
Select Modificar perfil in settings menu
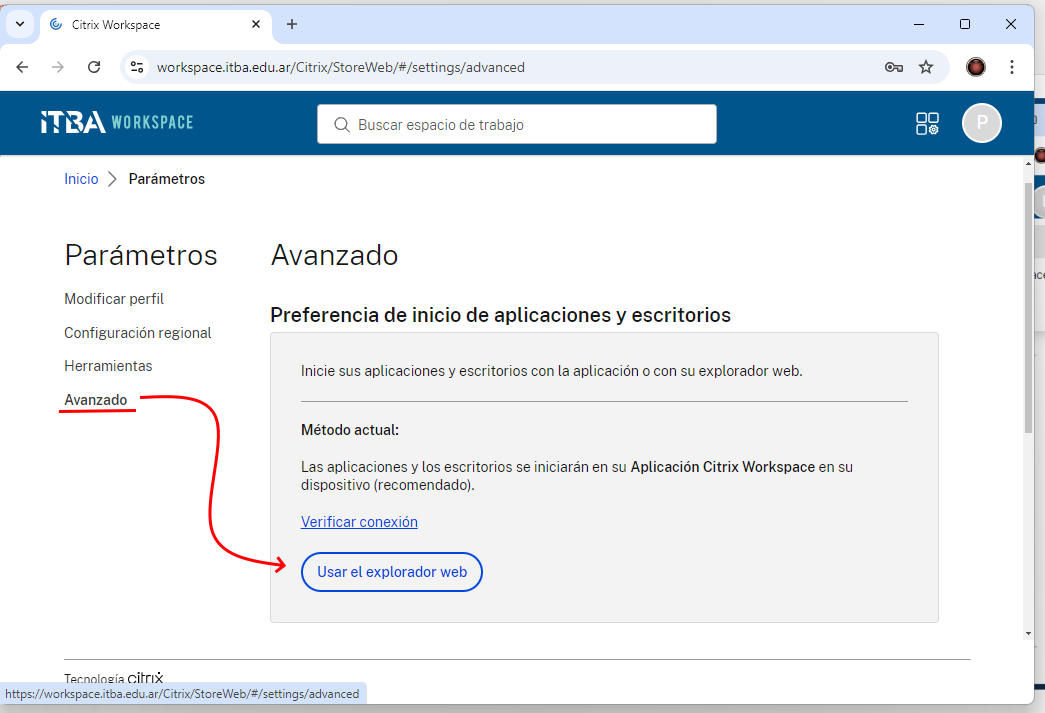pos(114,299)
